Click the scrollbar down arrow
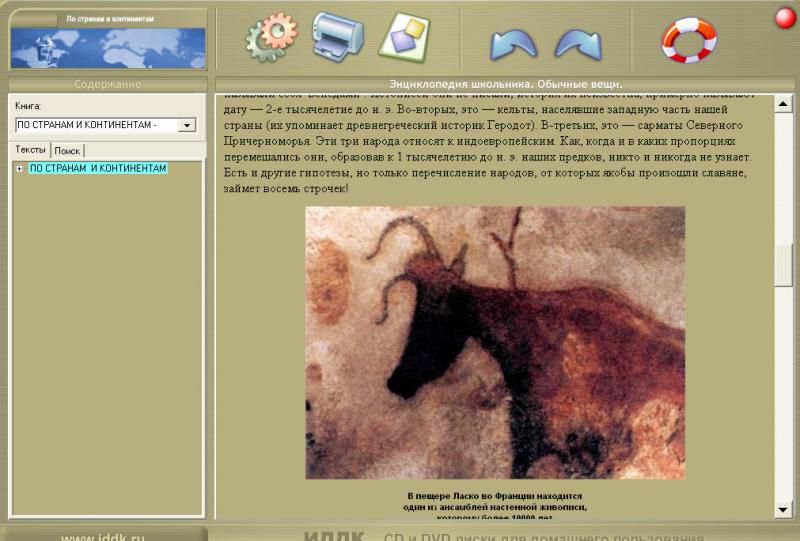The width and height of the screenshot is (800, 541). pos(784,511)
